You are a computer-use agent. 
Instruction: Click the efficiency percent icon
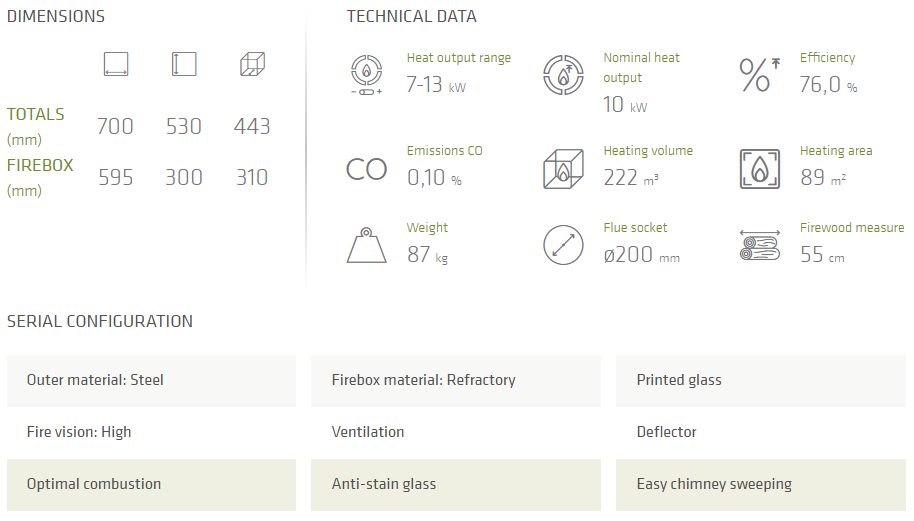[758, 75]
